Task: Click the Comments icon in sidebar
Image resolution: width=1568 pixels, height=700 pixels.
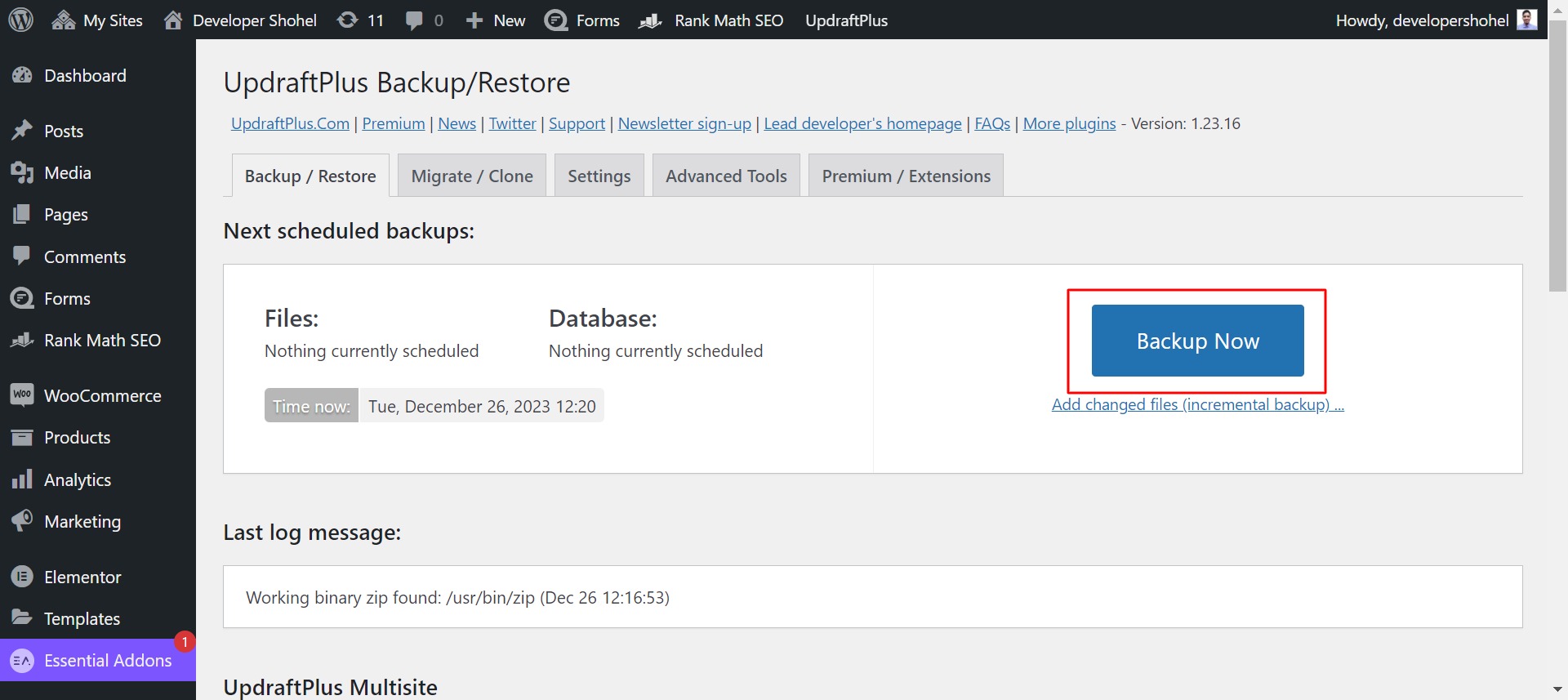Action: 22,256
